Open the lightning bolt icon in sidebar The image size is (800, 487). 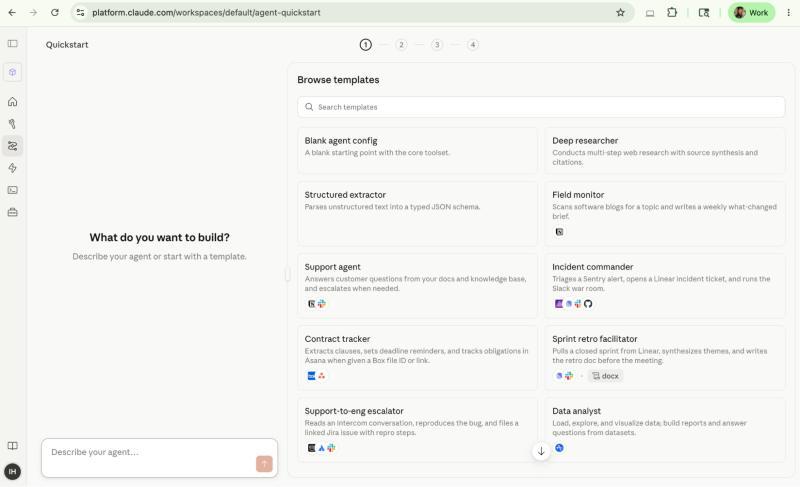point(13,168)
